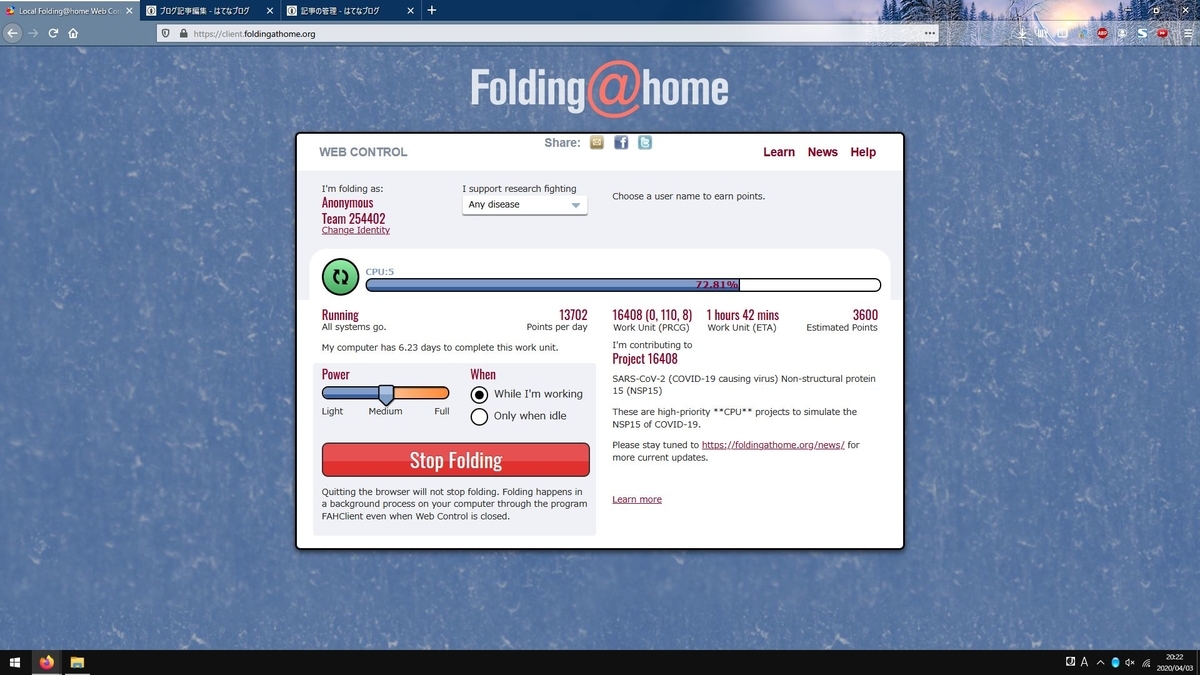Switch to Local Folding@home Web Control tab
This screenshot has height=675, width=1200.
[x=68, y=10]
